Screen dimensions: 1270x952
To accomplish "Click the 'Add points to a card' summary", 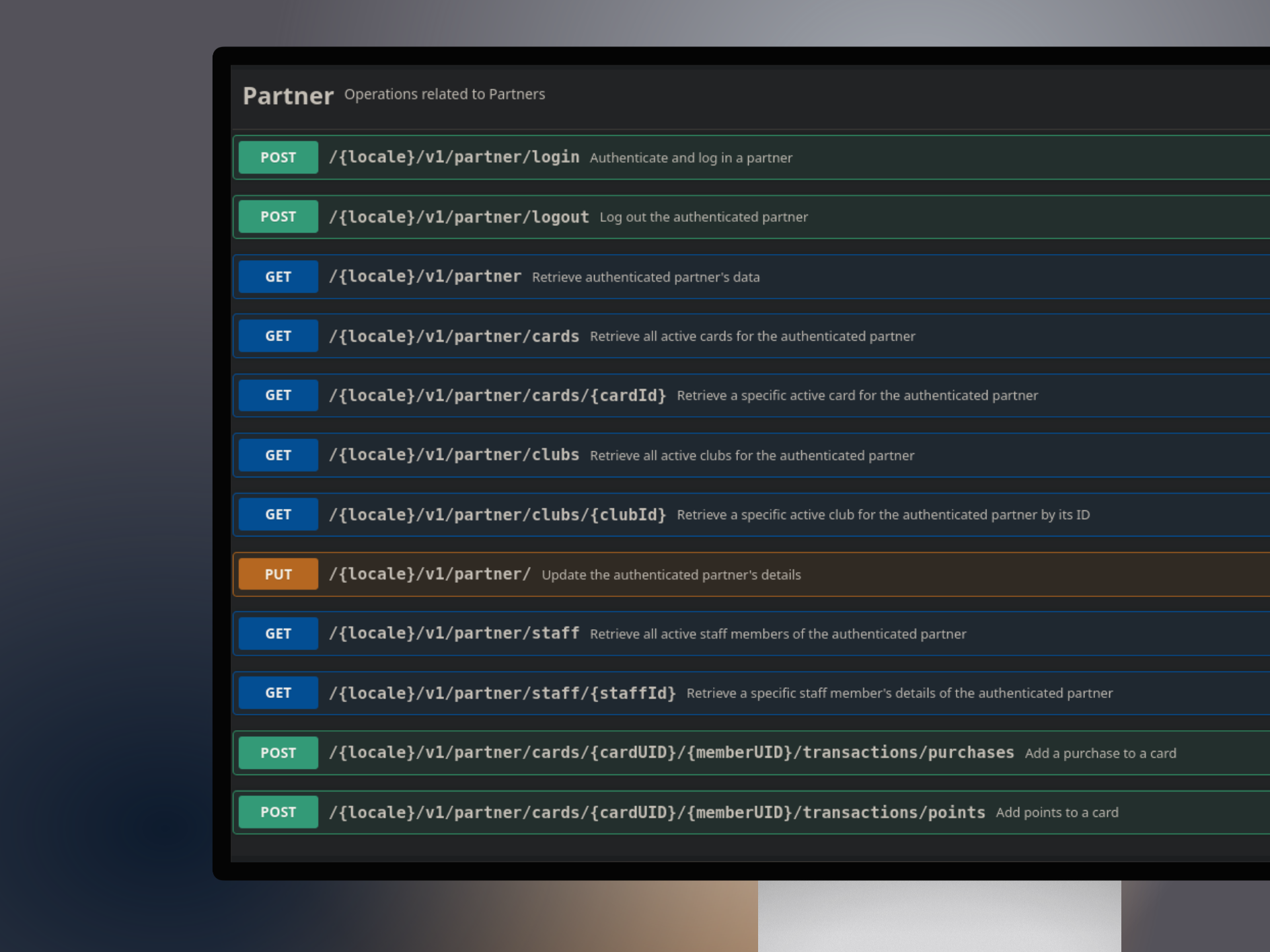I will pyautogui.click(x=1057, y=813).
